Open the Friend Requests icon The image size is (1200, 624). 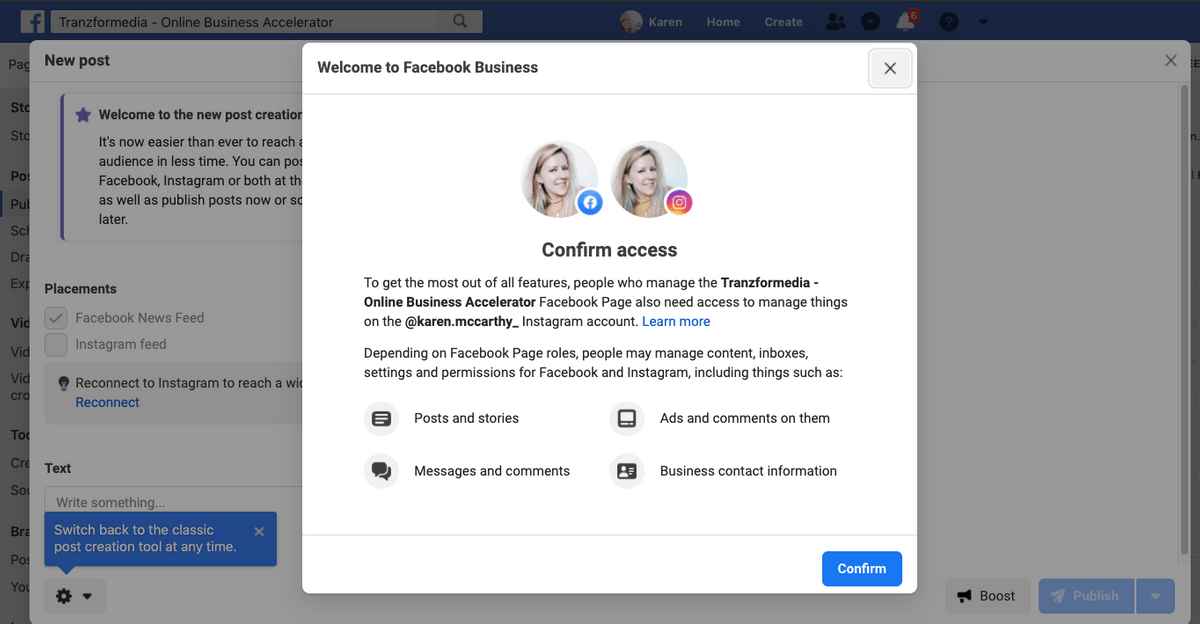point(836,21)
